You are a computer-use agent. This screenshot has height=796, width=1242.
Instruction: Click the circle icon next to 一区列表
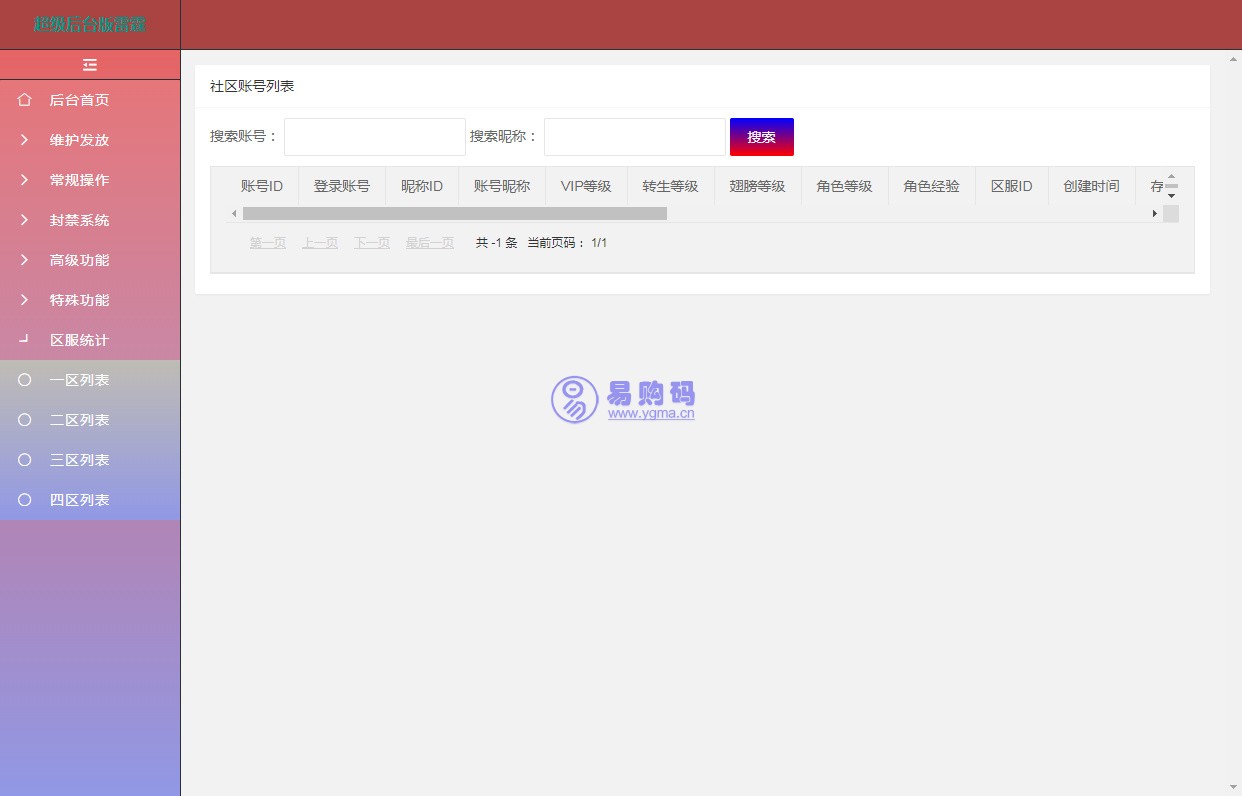25,380
